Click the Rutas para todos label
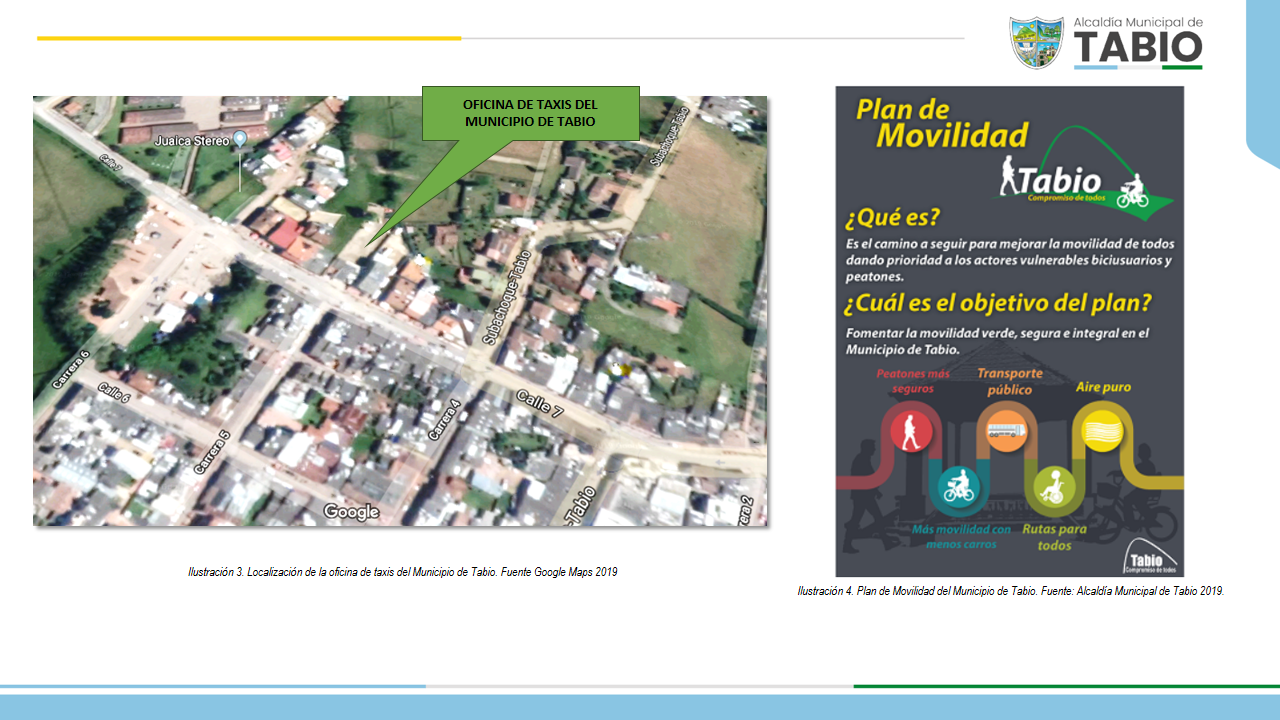 pyautogui.click(x=1055, y=537)
